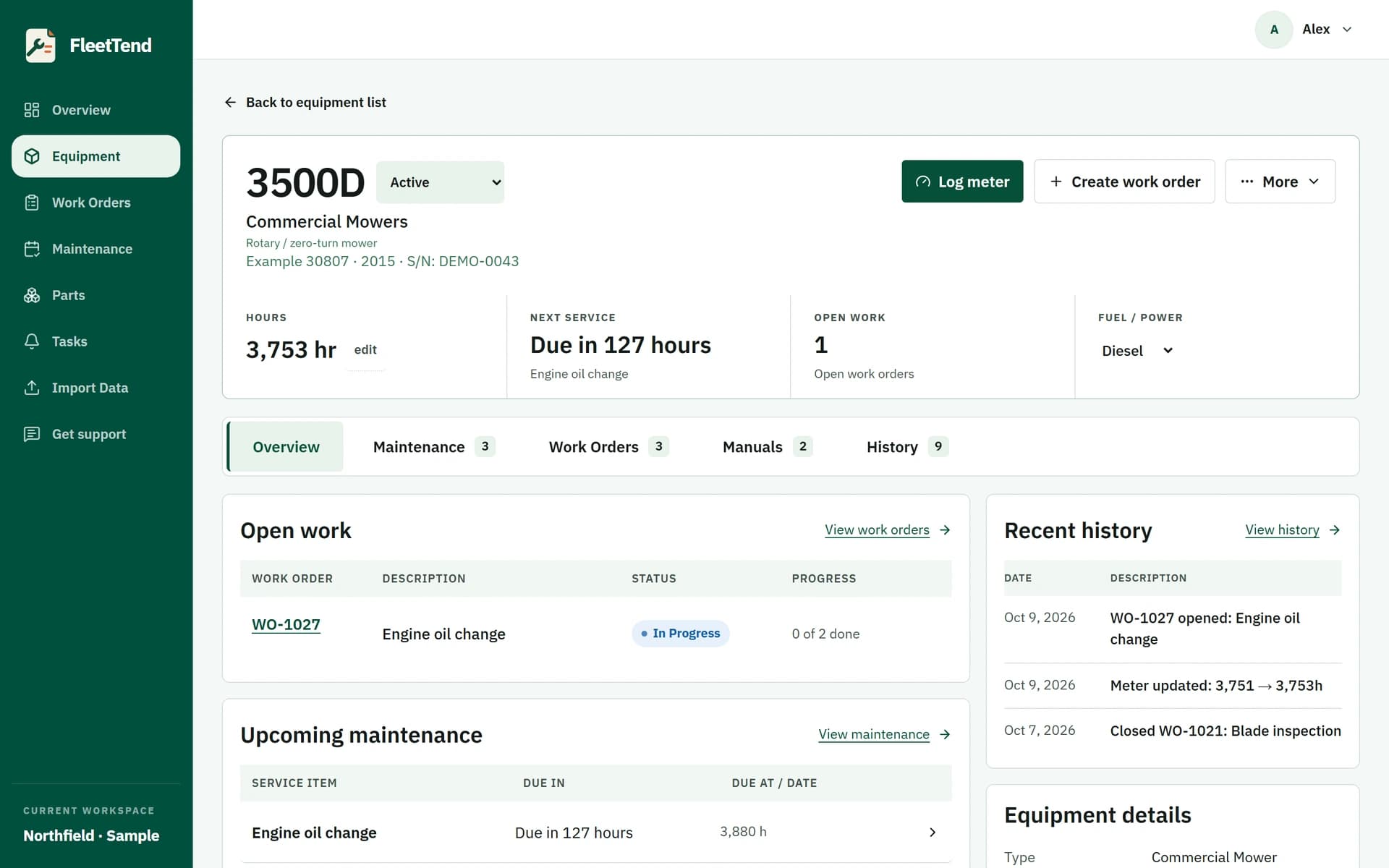This screenshot has width=1389, height=868.
Task: Expand the Engine oil change row chevron
Action: 933,833
